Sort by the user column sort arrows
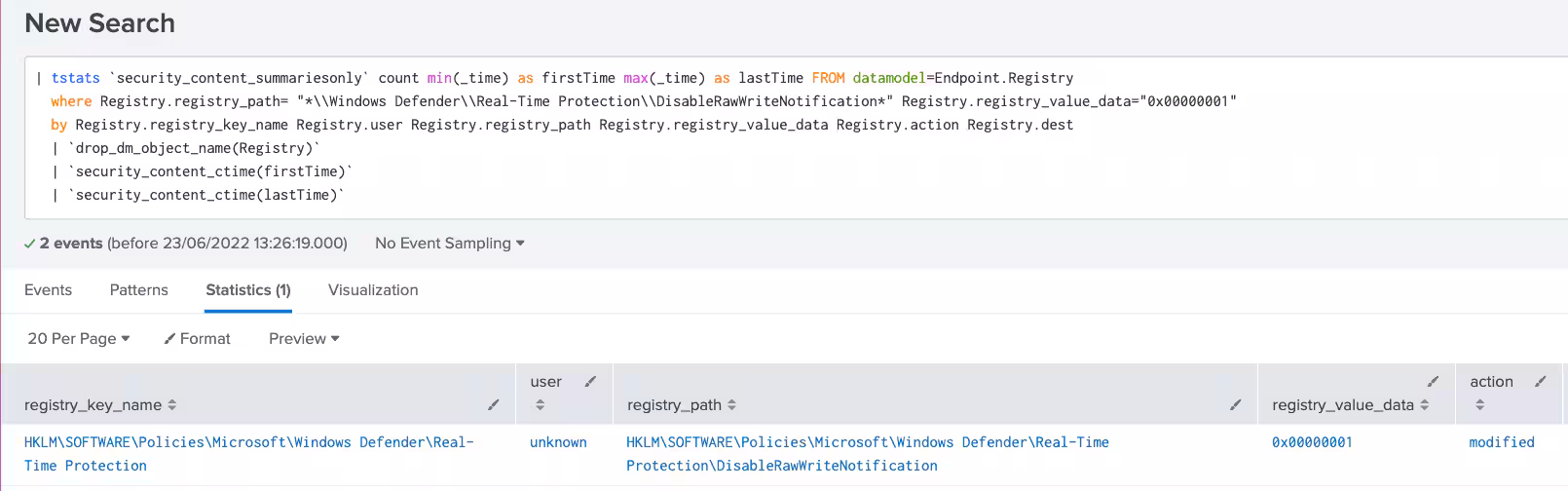The image size is (1568, 491). pyautogui.click(x=540, y=405)
